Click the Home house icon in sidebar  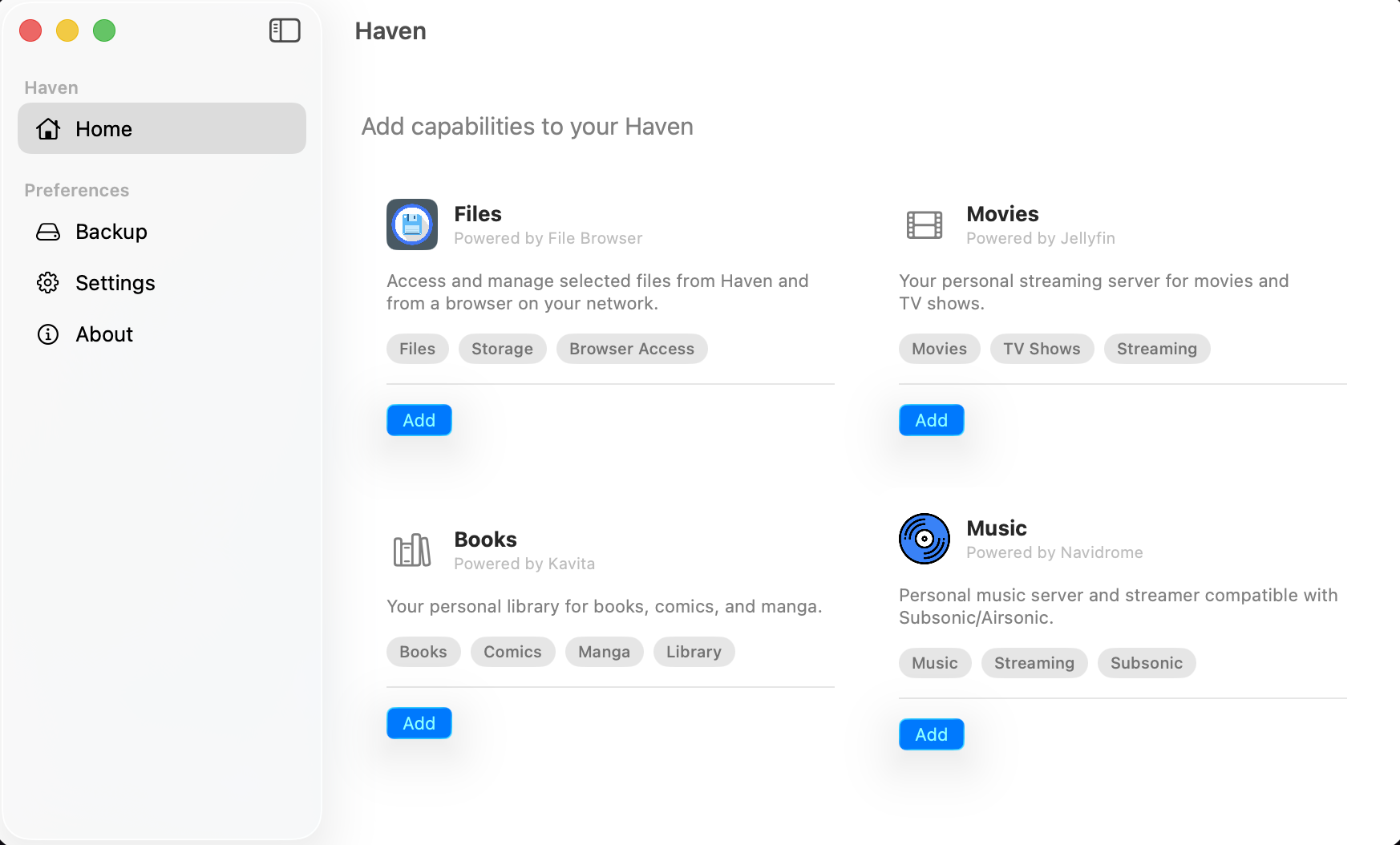click(48, 128)
